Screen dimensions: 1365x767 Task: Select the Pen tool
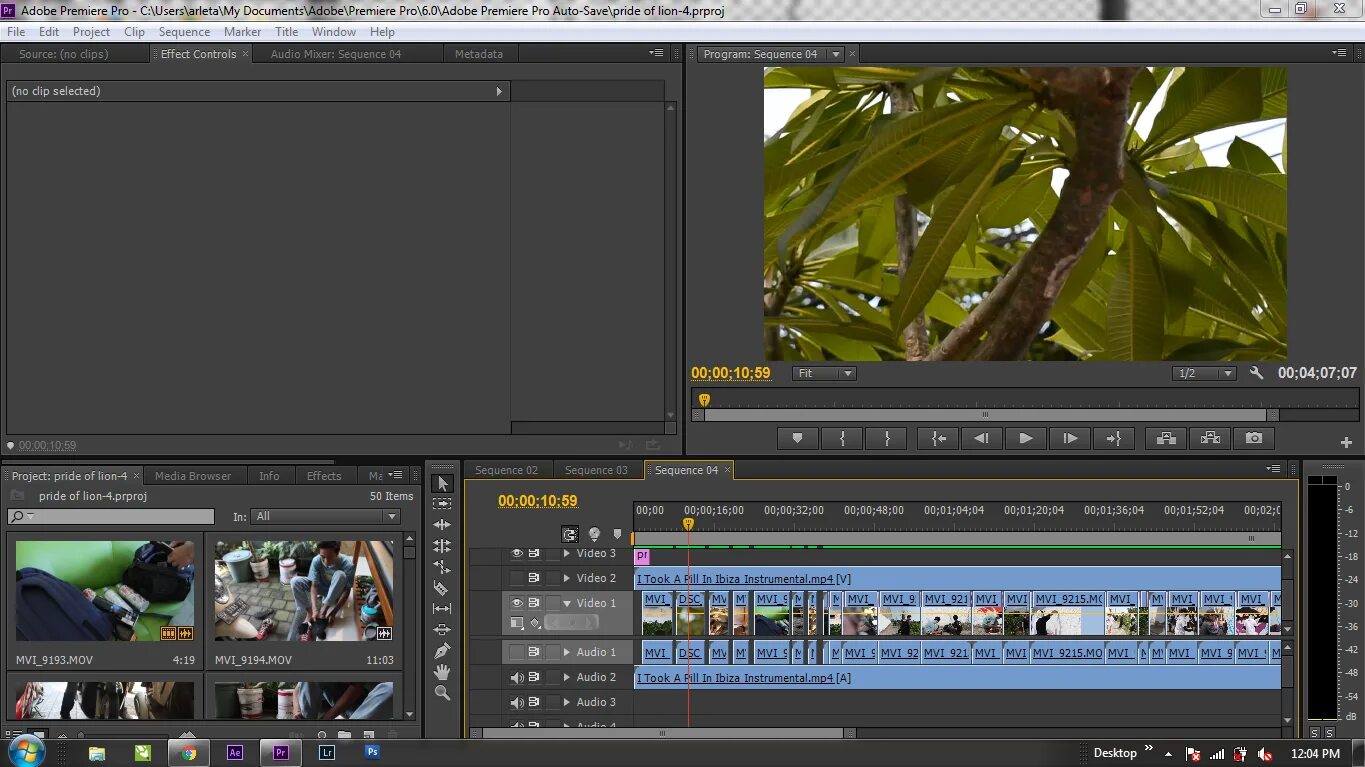click(x=442, y=651)
